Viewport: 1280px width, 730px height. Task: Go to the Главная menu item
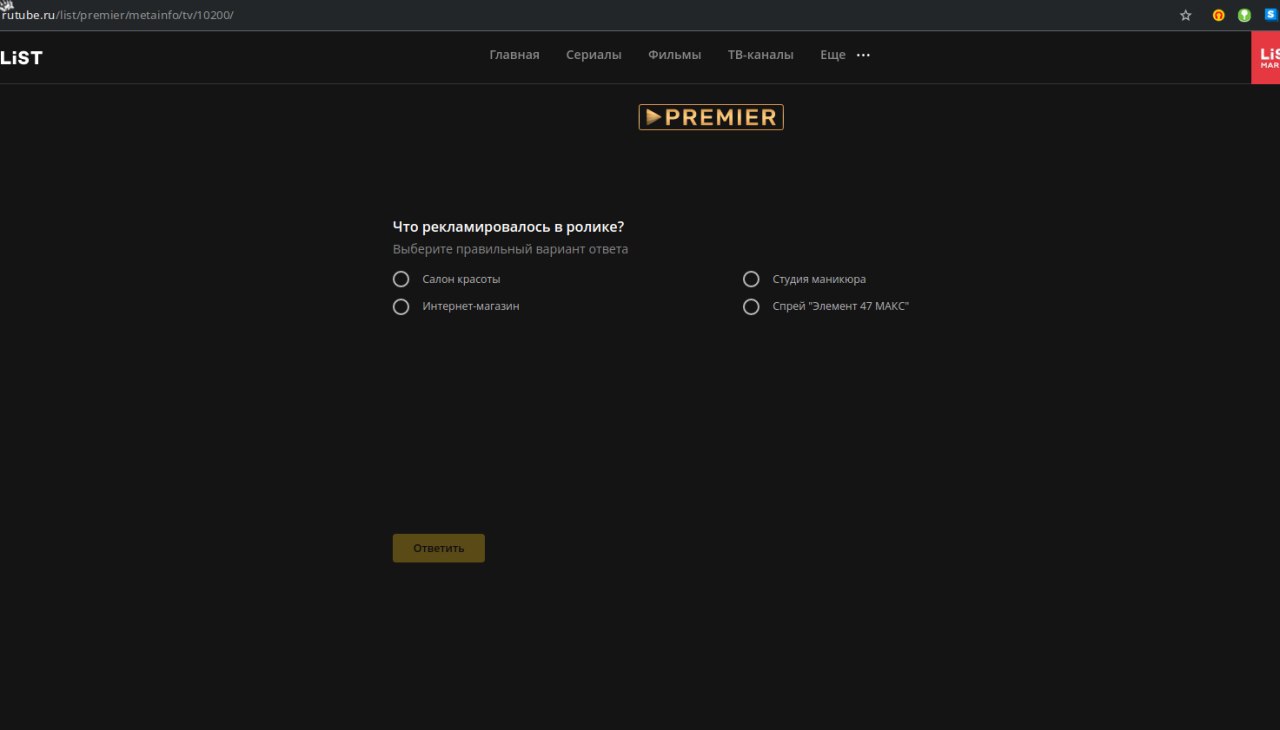[514, 55]
